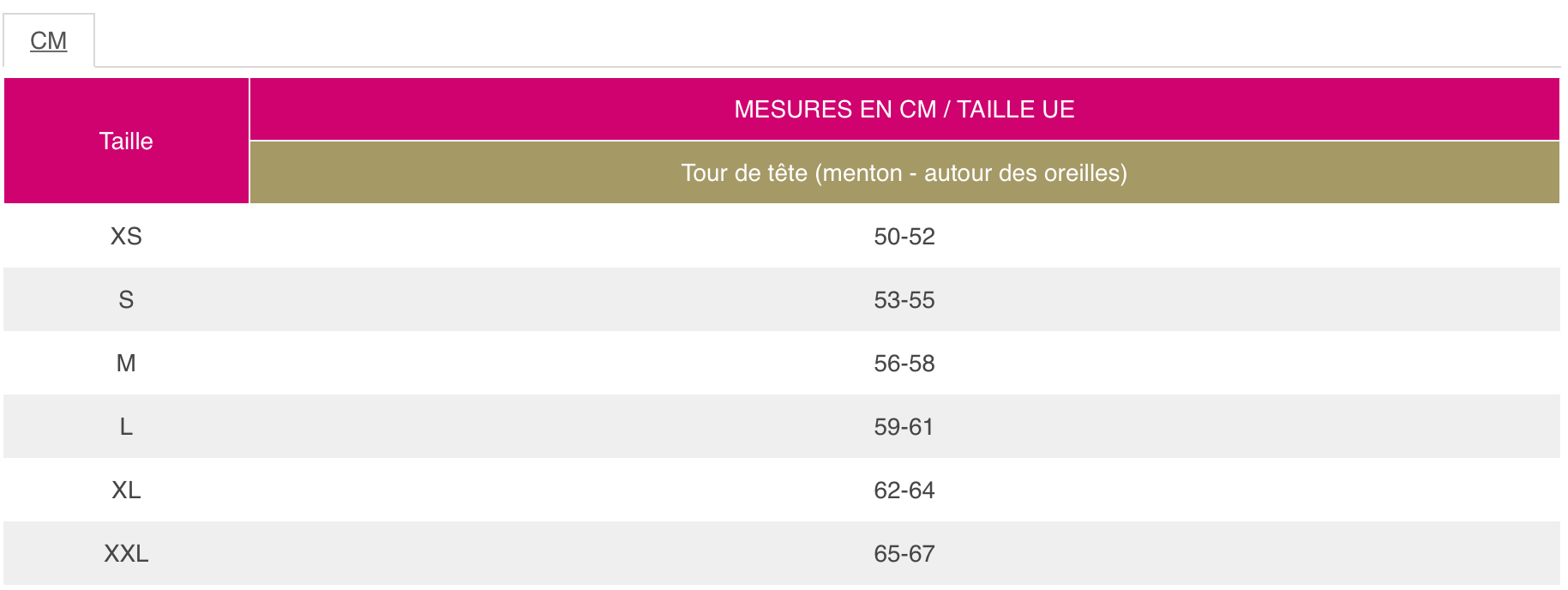Click the 50-52 measurement value
This screenshot has height=590, width=1568.
pyautogui.click(x=904, y=237)
